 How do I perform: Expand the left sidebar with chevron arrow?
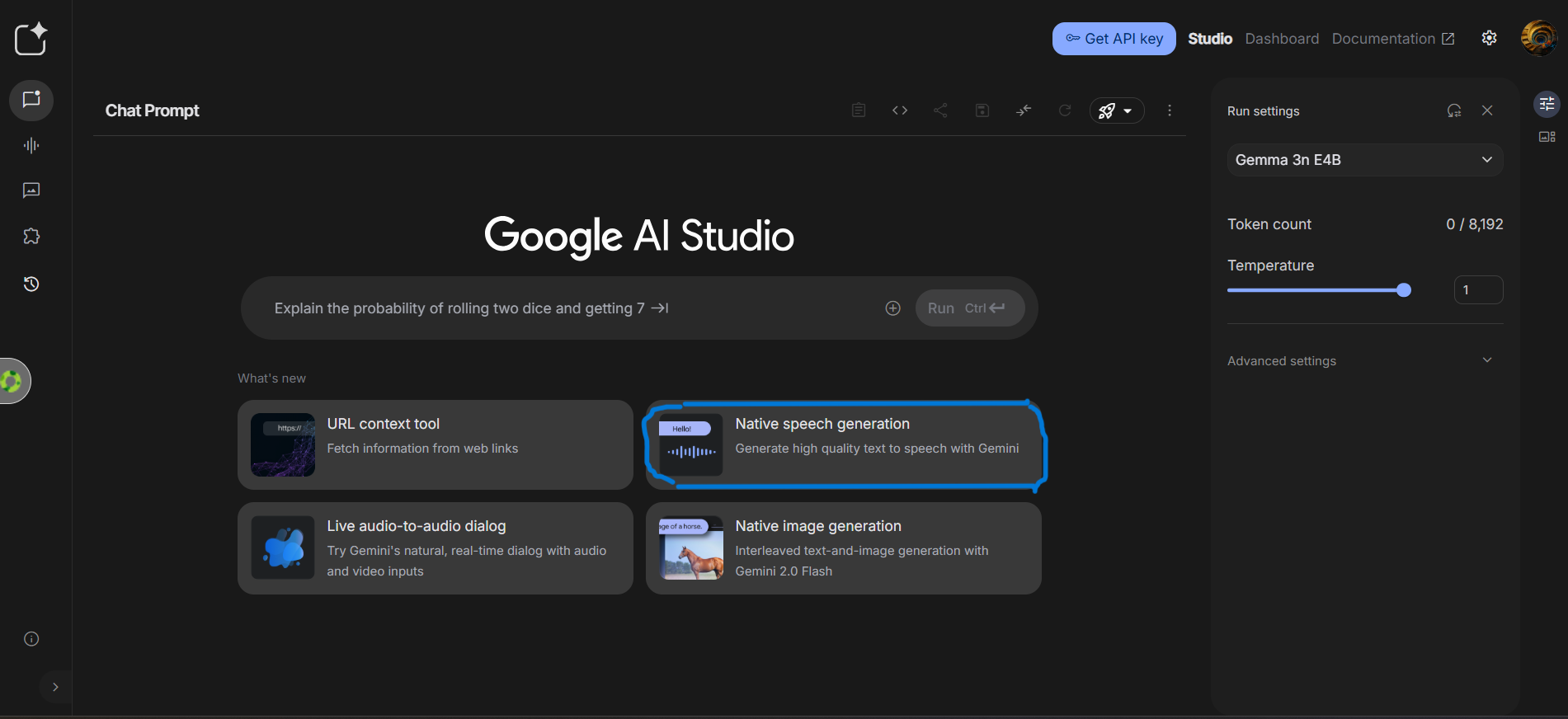pos(55,687)
